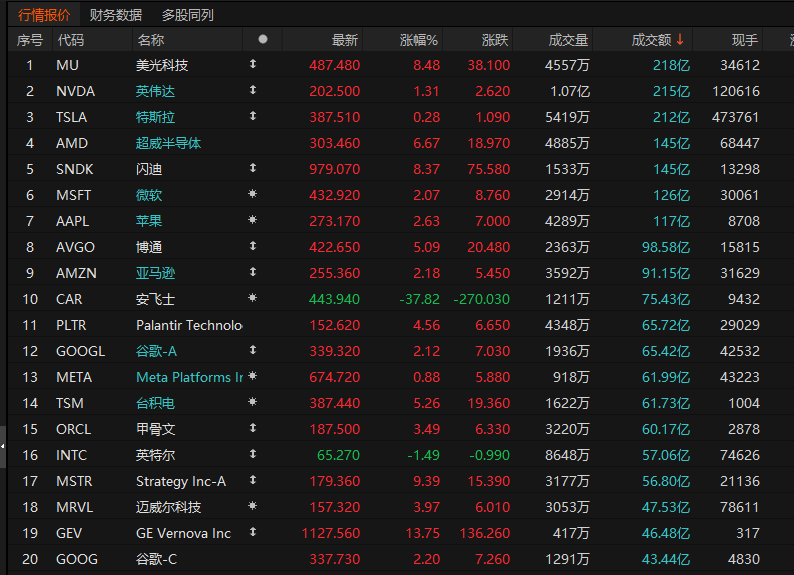This screenshot has height=575, width=794.
Task: Click the up-down arrow icon in the 特斯拉 row
Action: [253, 116]
